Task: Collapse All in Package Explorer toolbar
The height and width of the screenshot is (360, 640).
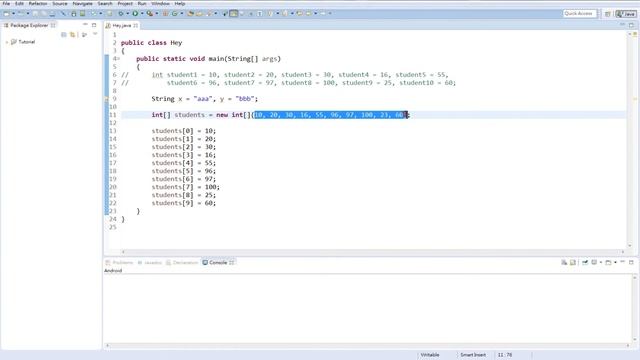Action: coord(64,35)
